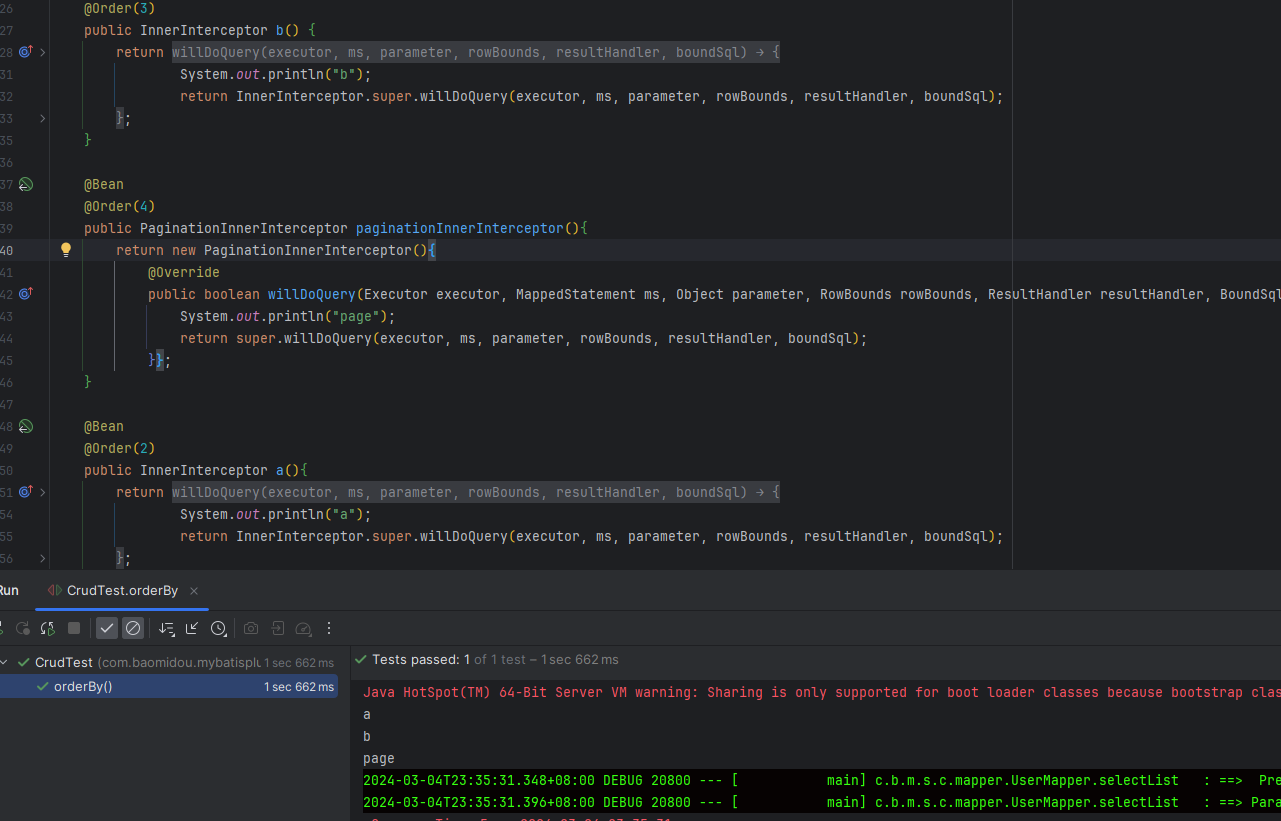Select the CrudTest.orderBy run tab
The image size is (1281, 821).
point(121,591)
